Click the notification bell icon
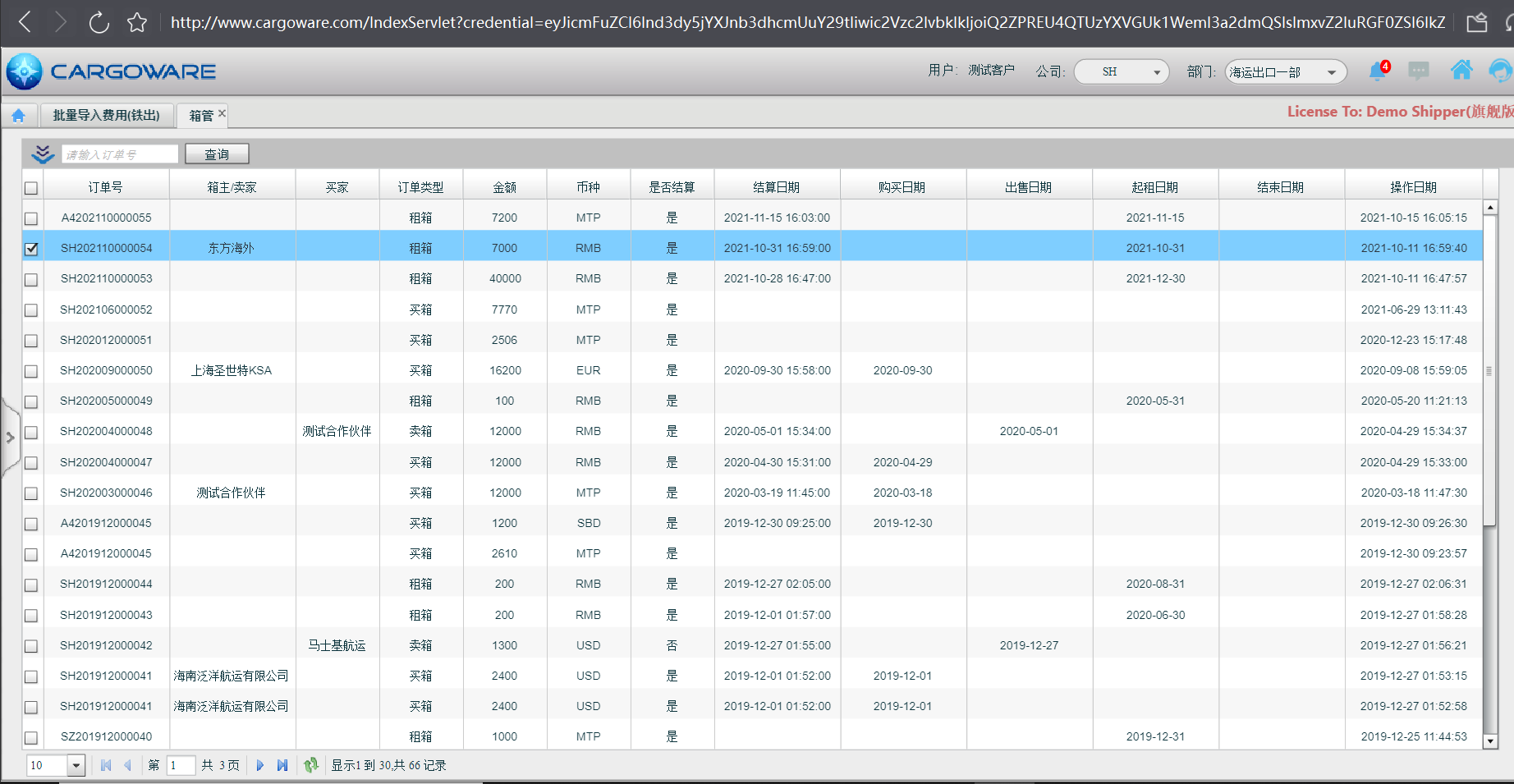 pyautogui.click(x=1379, y=71)
